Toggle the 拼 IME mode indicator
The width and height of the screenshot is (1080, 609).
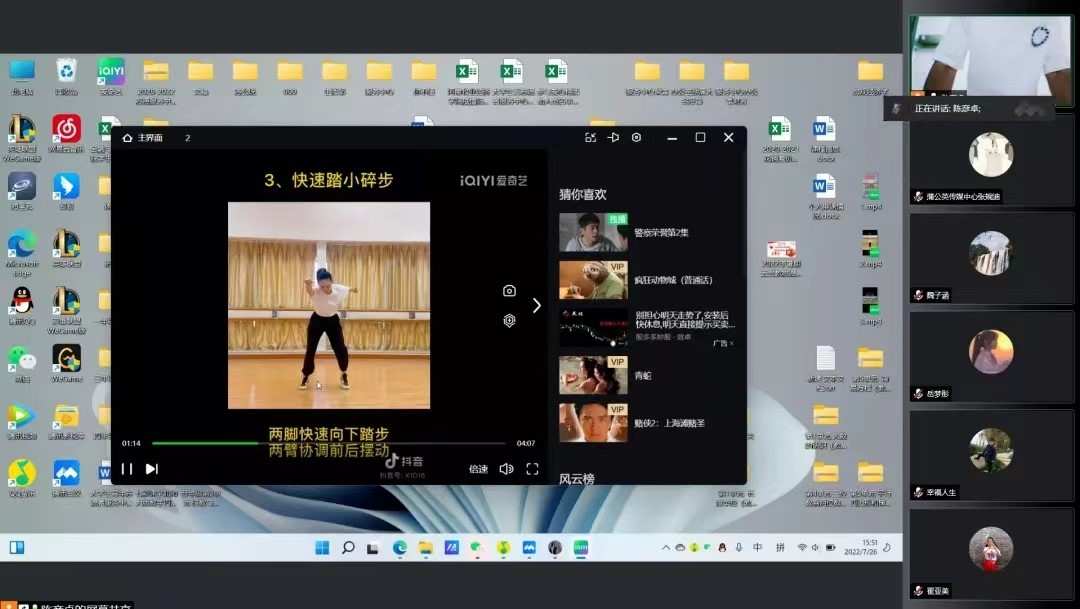[x=780, y=548]
